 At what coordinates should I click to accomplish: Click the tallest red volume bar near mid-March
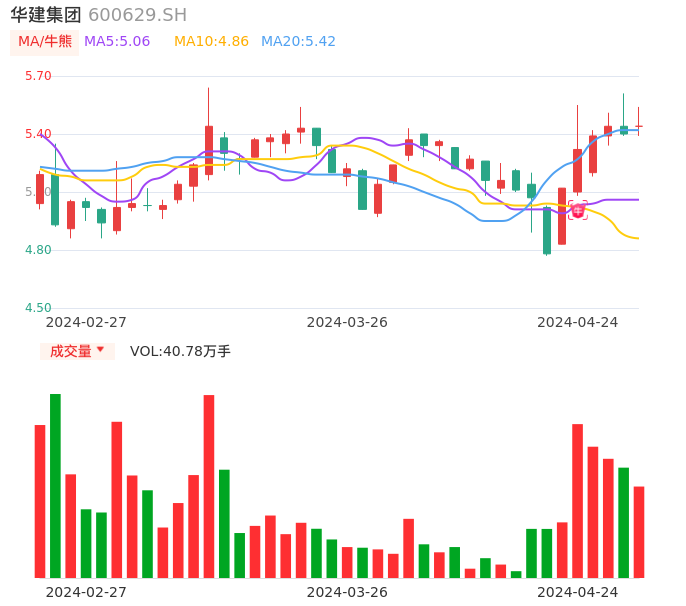coord(209,486)
